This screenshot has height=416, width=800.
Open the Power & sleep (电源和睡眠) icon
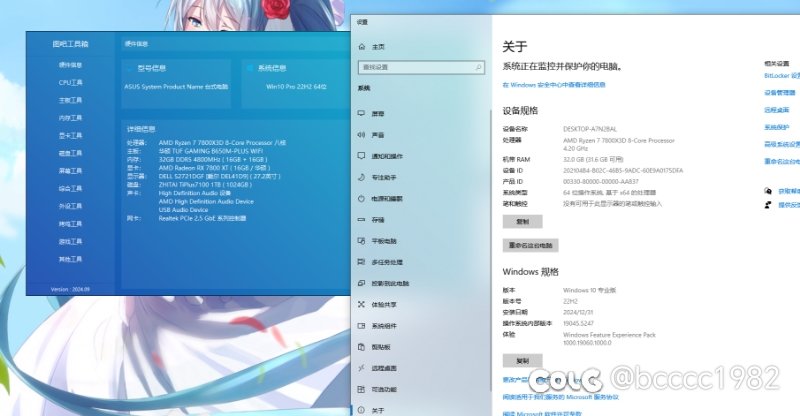(361, 198)
